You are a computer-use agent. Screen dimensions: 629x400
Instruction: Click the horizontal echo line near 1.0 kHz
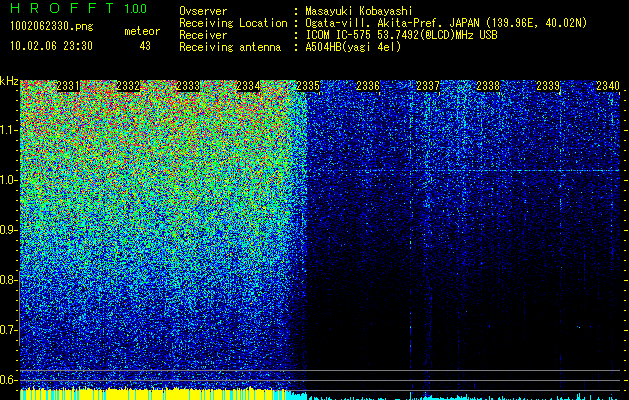point(463,171)
